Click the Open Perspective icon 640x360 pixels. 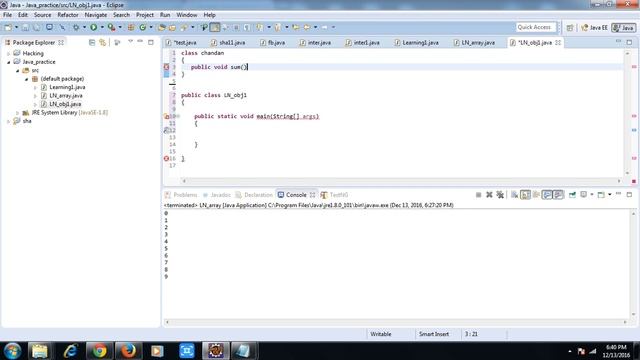point(570,28)
